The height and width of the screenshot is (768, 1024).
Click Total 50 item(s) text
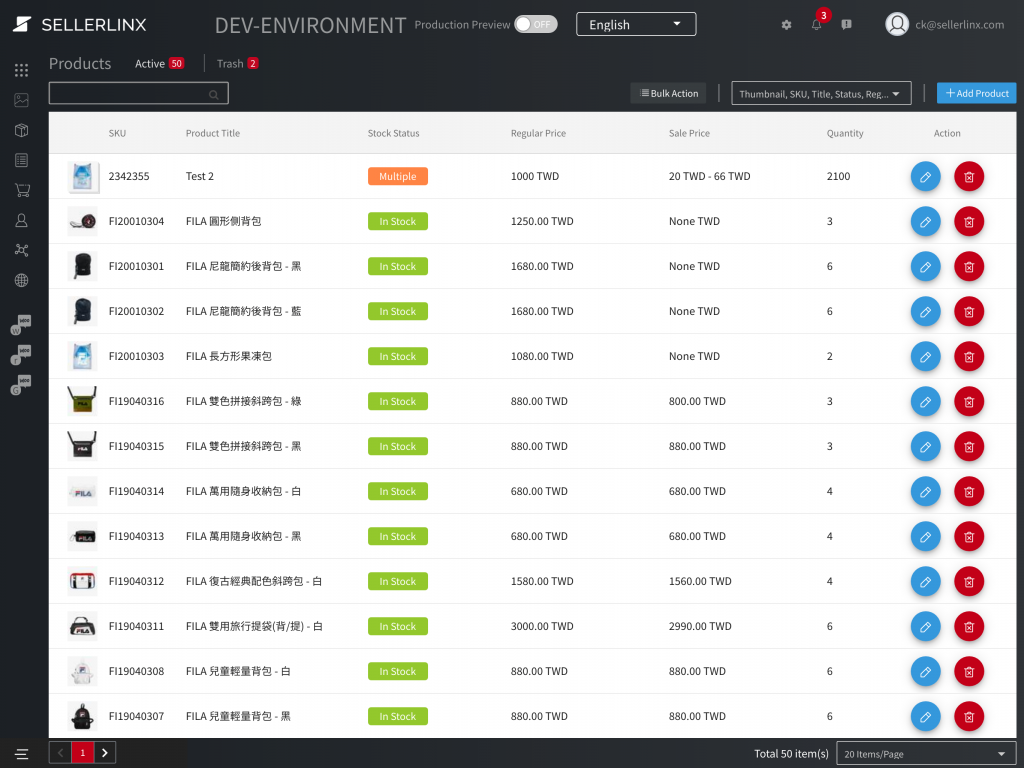[792, 754]
